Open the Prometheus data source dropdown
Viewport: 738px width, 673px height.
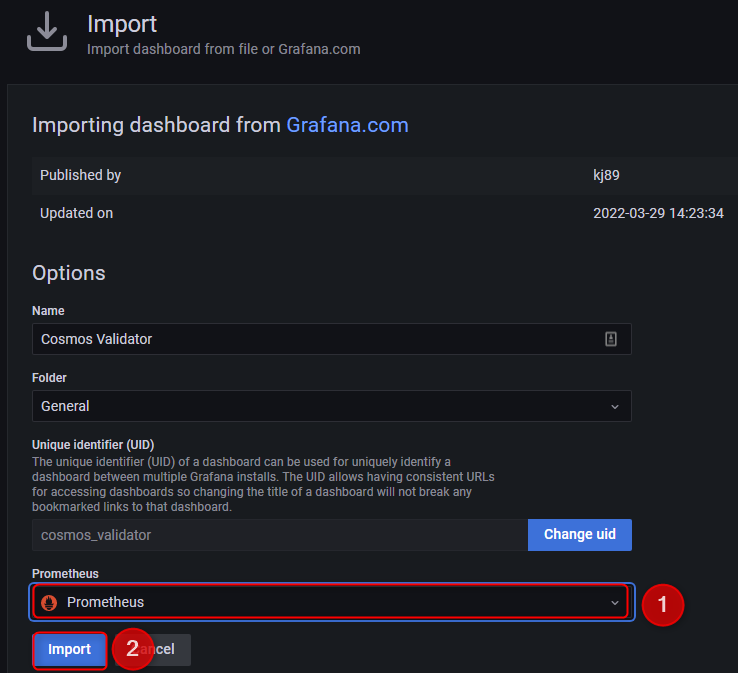(x=331, y=602)
